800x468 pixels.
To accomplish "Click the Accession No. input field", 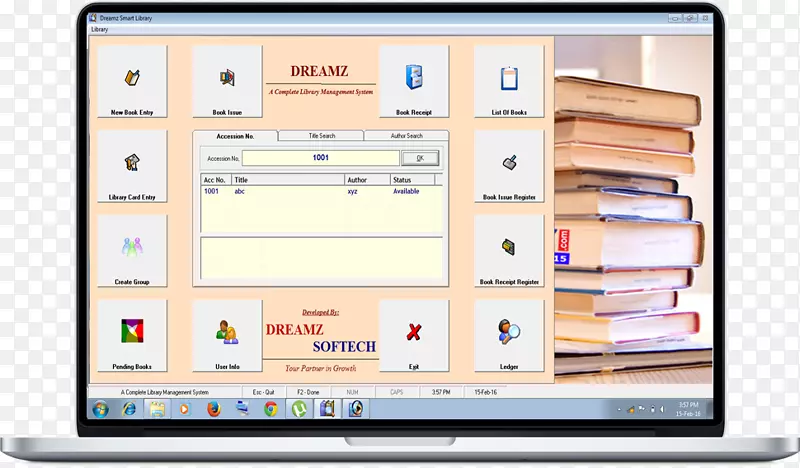I will [320, 158].
